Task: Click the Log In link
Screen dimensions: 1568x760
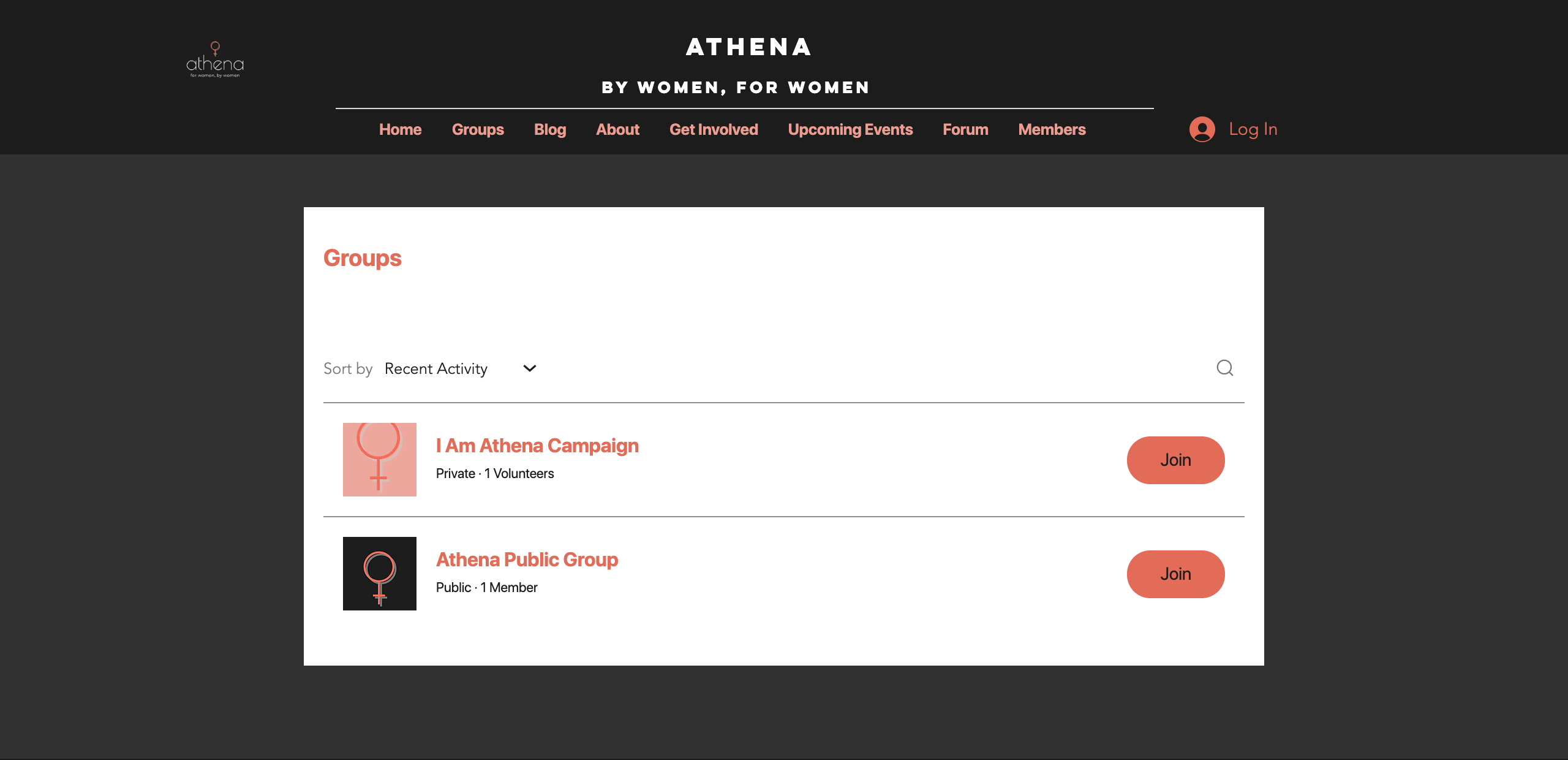Action: pyautogui.click(x=1253, y=129)
